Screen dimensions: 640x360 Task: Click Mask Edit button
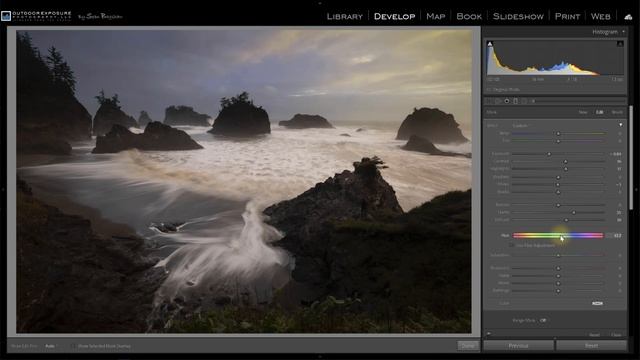pos(599,112)
